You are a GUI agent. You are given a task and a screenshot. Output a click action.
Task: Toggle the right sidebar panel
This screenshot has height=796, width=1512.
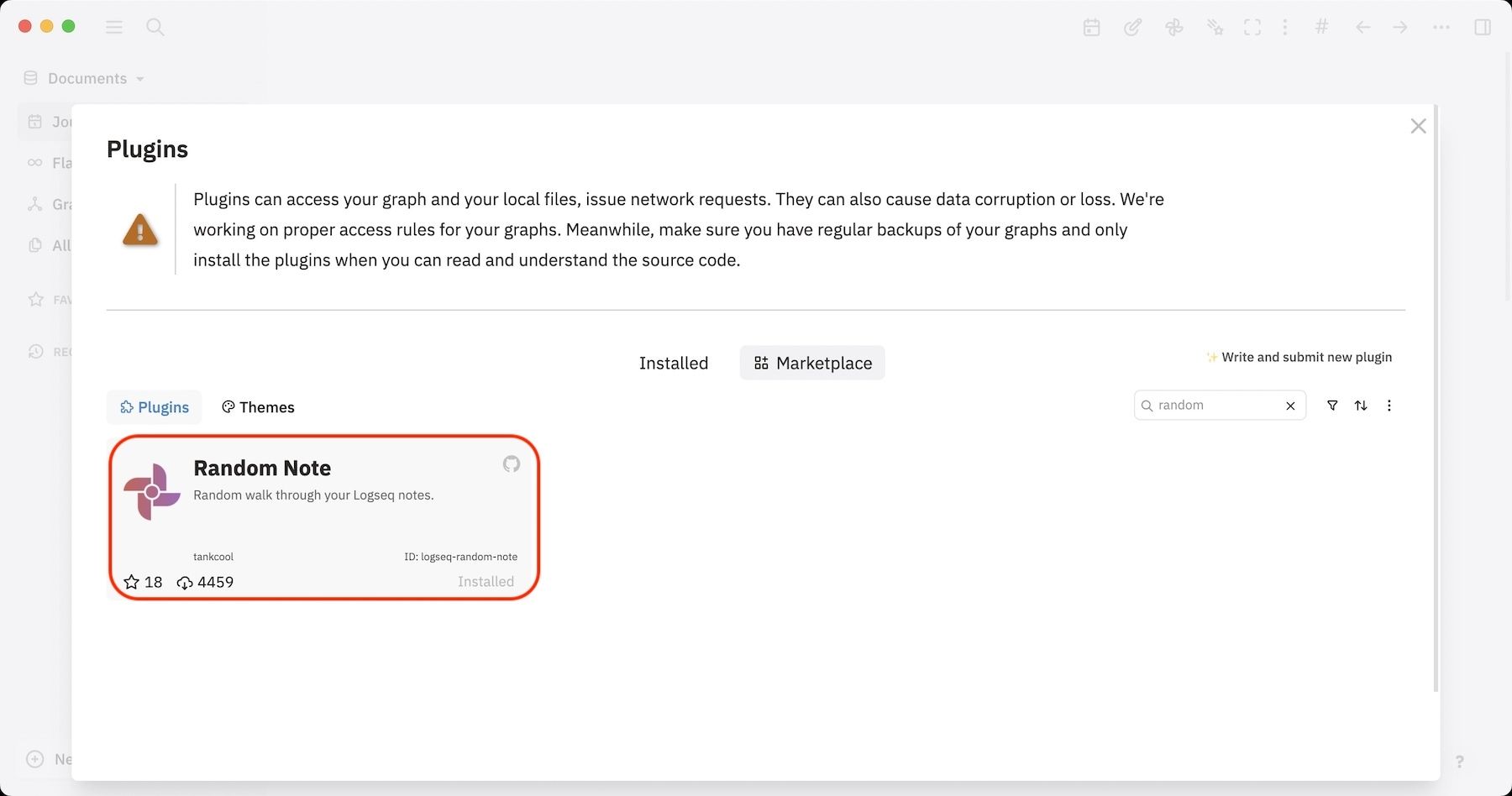[x=1483, y=28]
